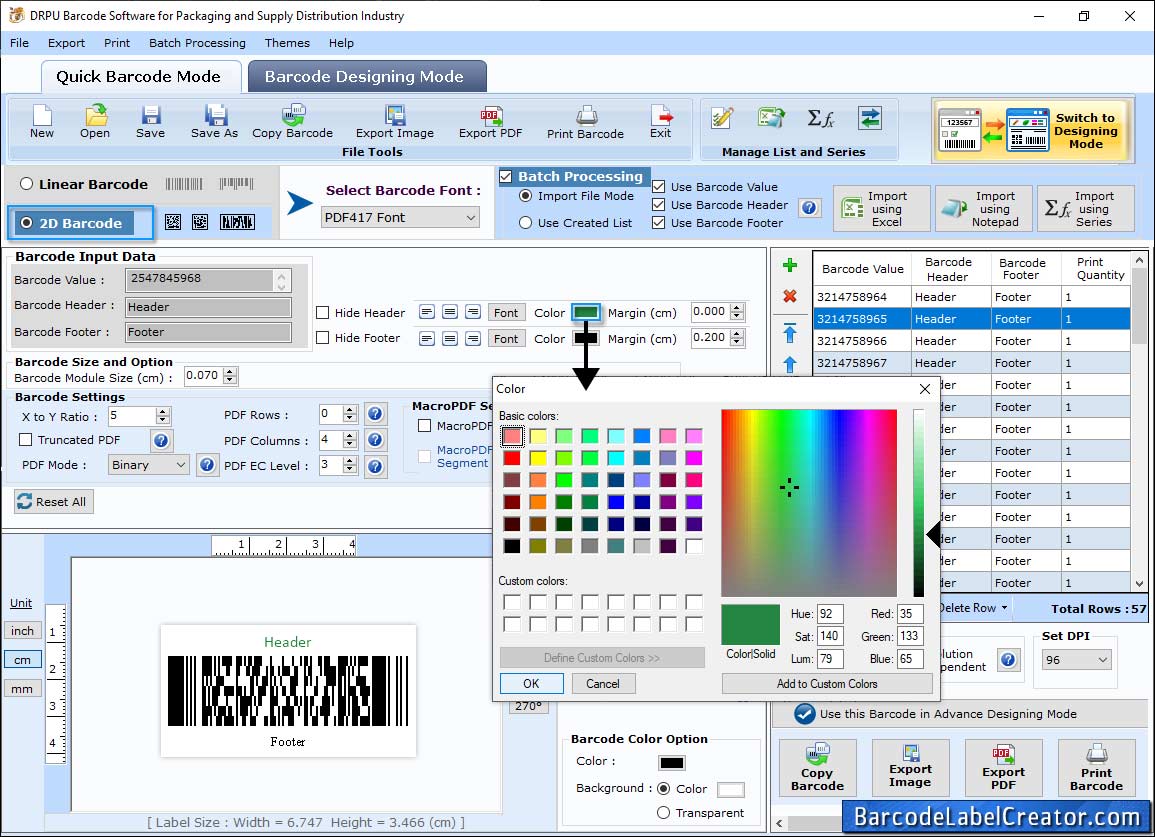Align header text left
1155x837 pixels.
(x=426, y=312)
